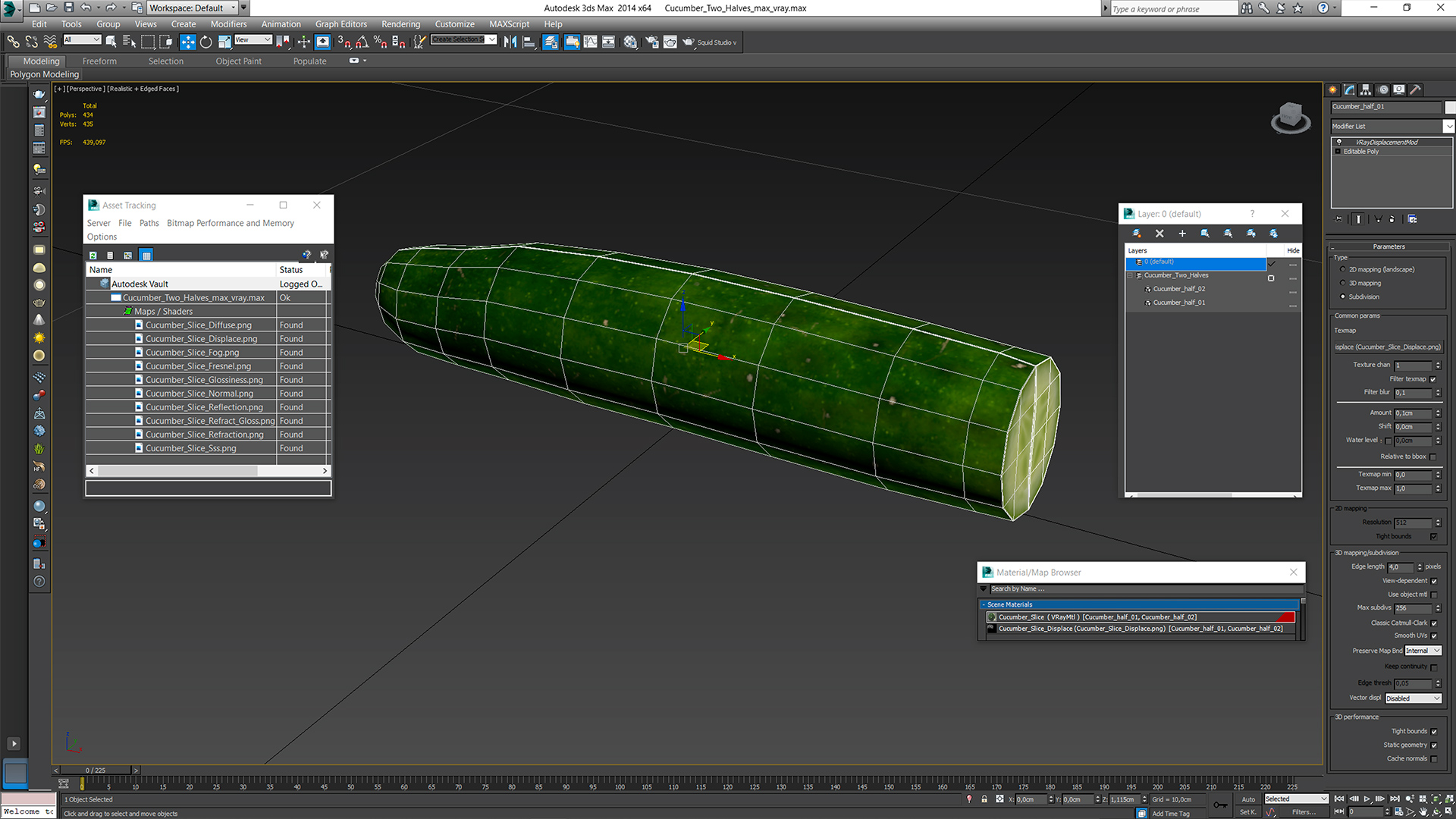The height and width of the screenshot is (819, 1456).
Task: Activate the Select and Move tool
Action: [x=187, y=42]
